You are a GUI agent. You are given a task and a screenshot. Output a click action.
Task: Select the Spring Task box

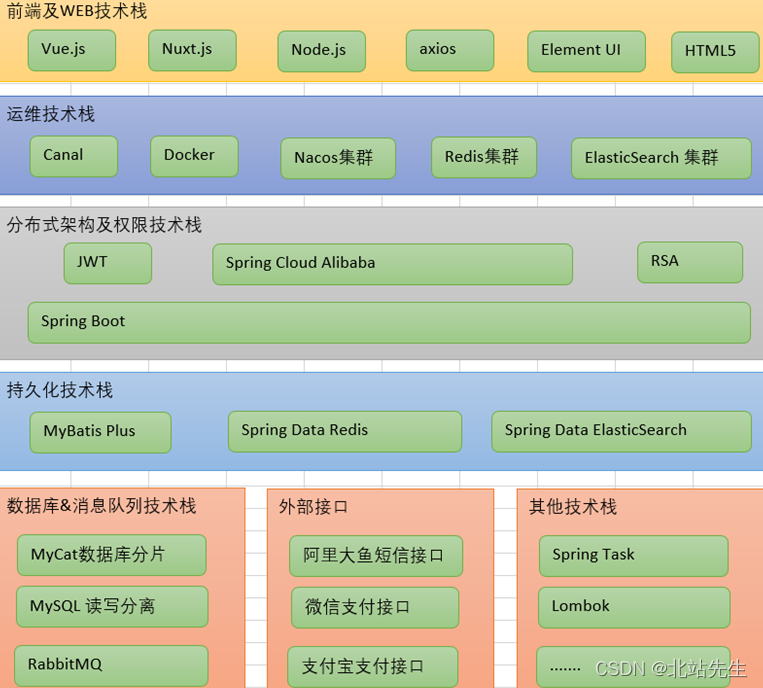634,556
